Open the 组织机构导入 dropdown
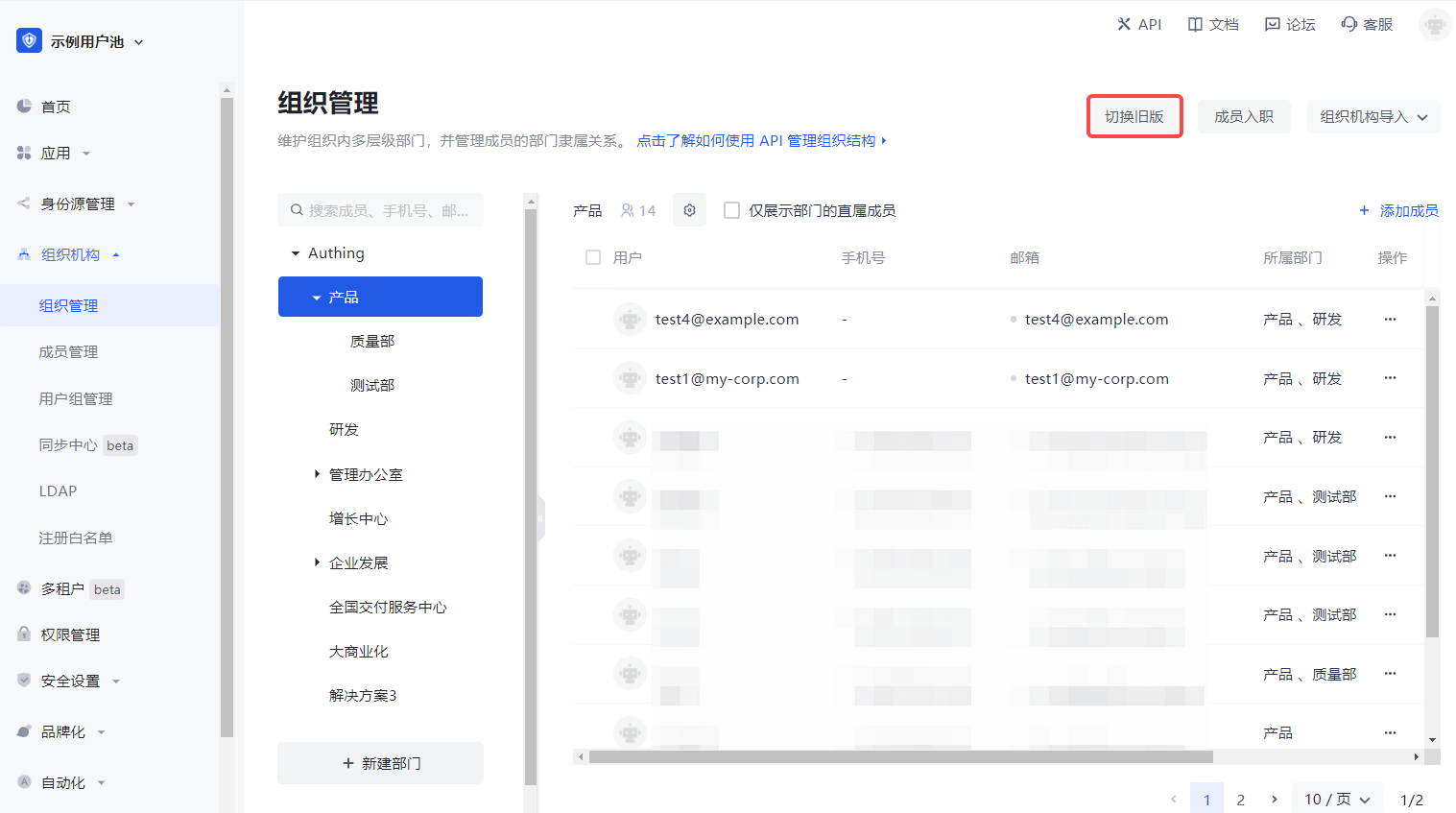1456x813 pixels. click(x=1372, y=117)
